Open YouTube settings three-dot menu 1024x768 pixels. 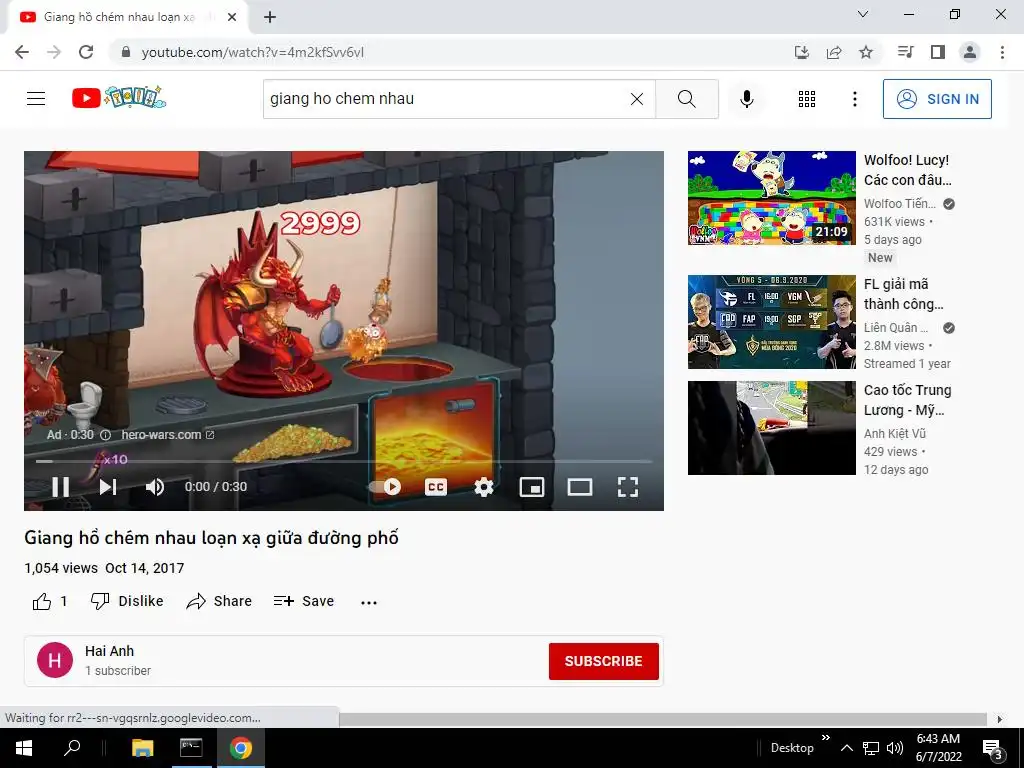855,99
